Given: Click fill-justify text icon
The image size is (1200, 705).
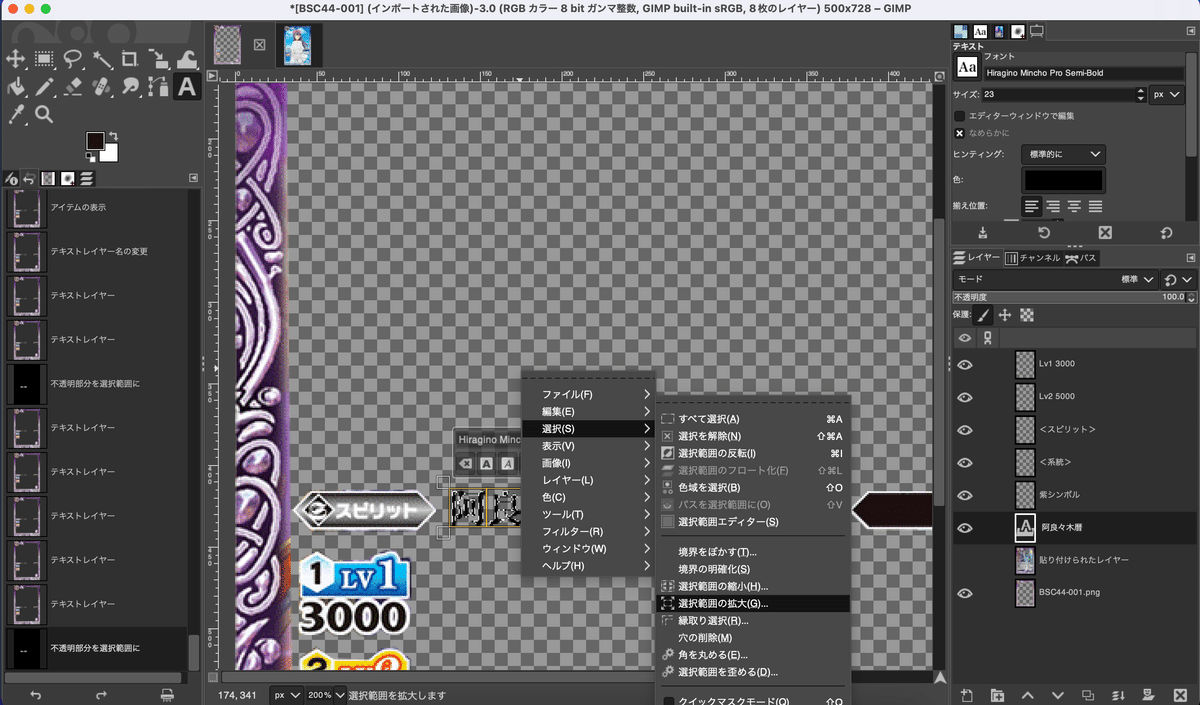Looking at the screenshot, I should point(1095,206).
